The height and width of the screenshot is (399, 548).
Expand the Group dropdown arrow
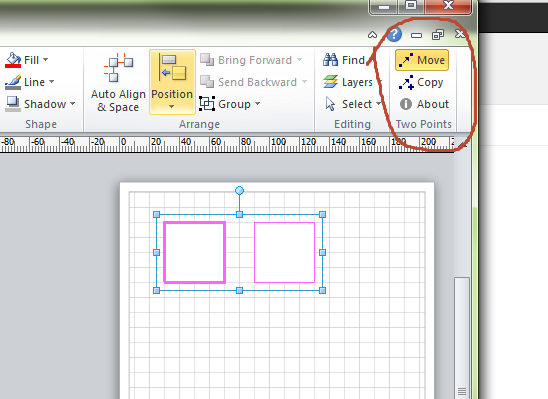pyautogui.click(x=258, y=104)
